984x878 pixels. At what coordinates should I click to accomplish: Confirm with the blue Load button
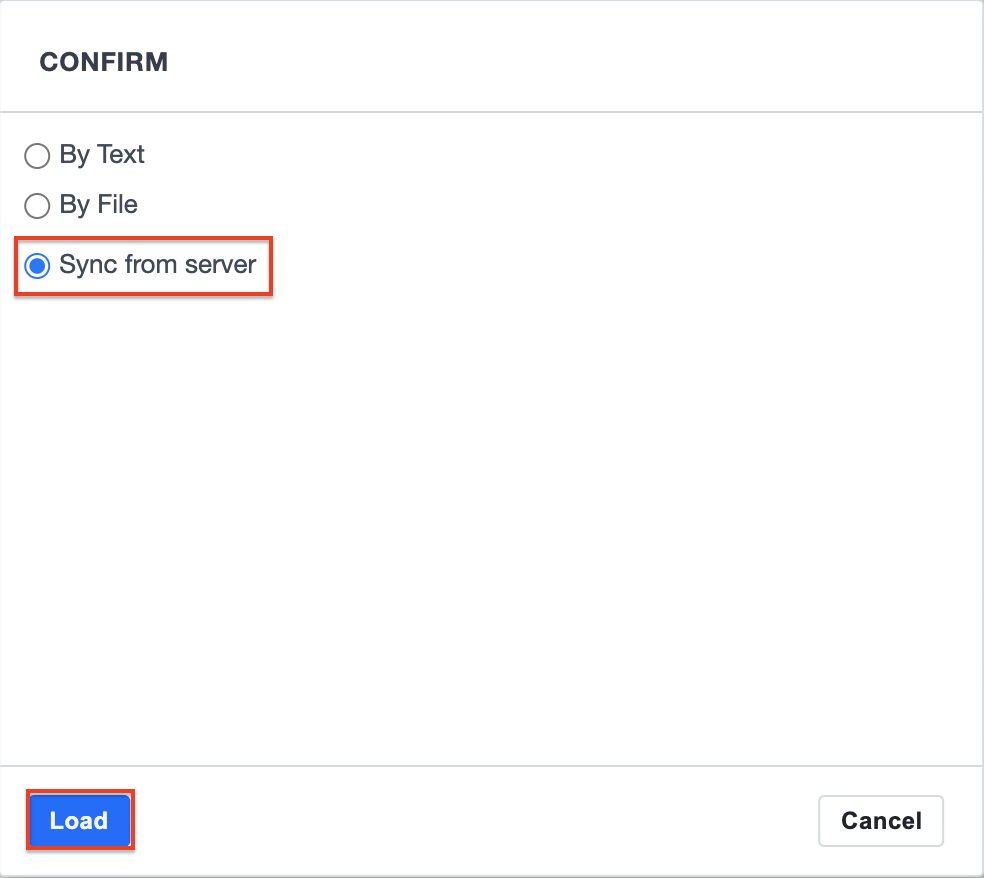pyautogui.click(x=80, y=820)
